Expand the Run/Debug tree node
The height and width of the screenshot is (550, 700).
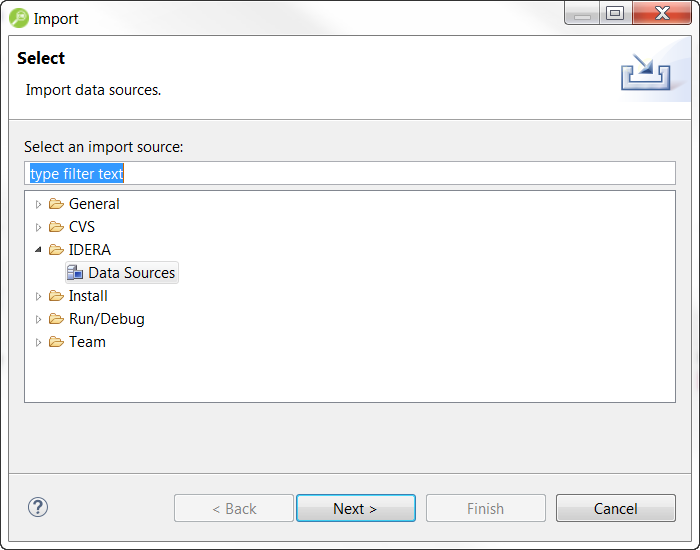pyautogui.click(x=39, y=319)
